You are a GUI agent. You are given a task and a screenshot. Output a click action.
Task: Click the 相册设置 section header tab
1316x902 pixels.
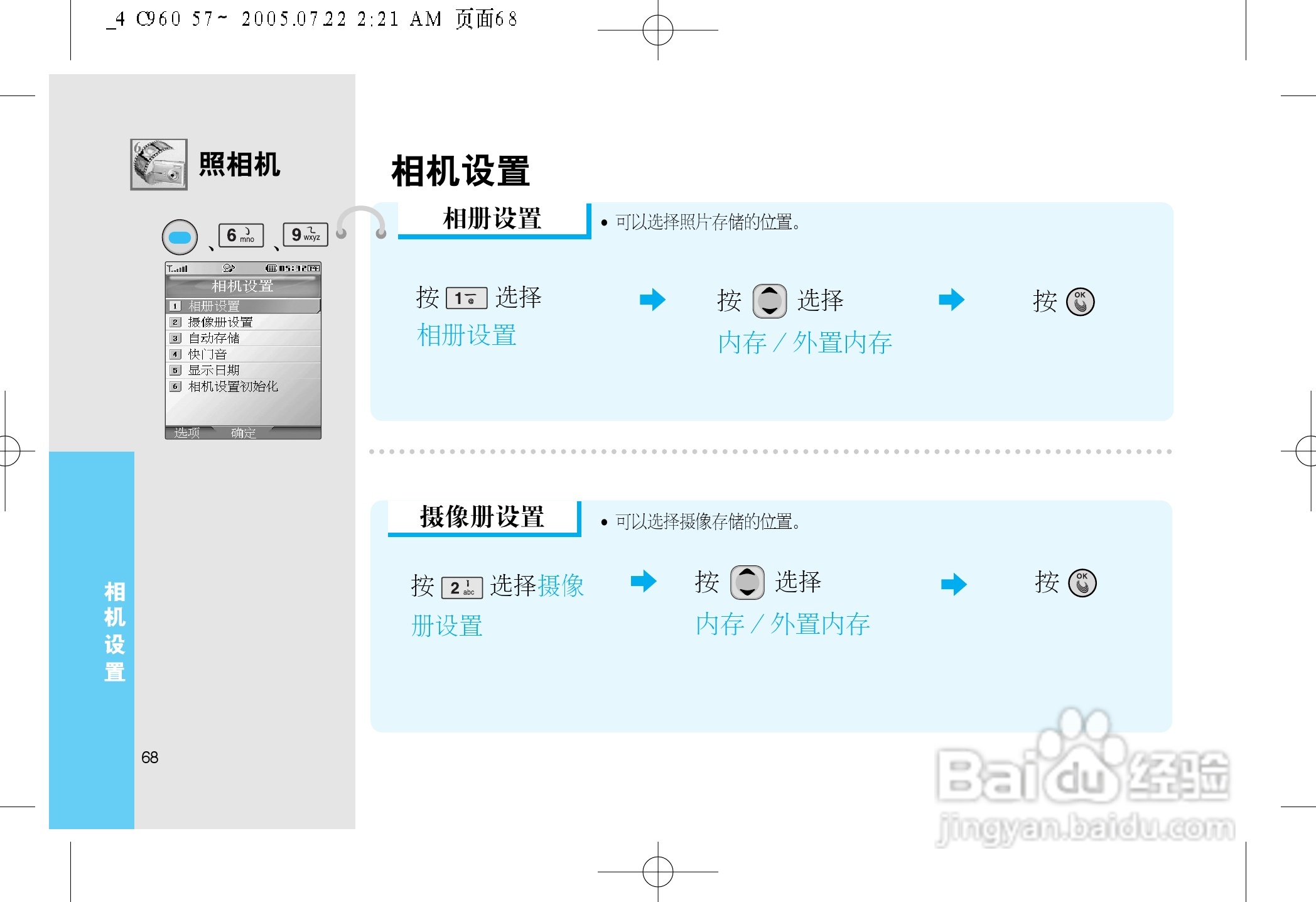point(493,219)
